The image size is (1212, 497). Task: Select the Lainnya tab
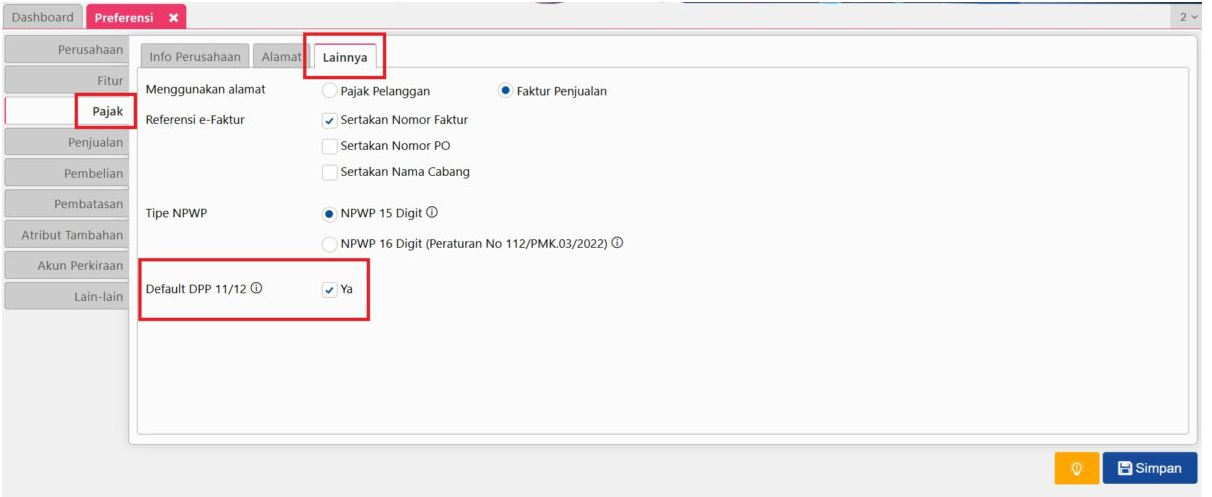click(345, 58)
